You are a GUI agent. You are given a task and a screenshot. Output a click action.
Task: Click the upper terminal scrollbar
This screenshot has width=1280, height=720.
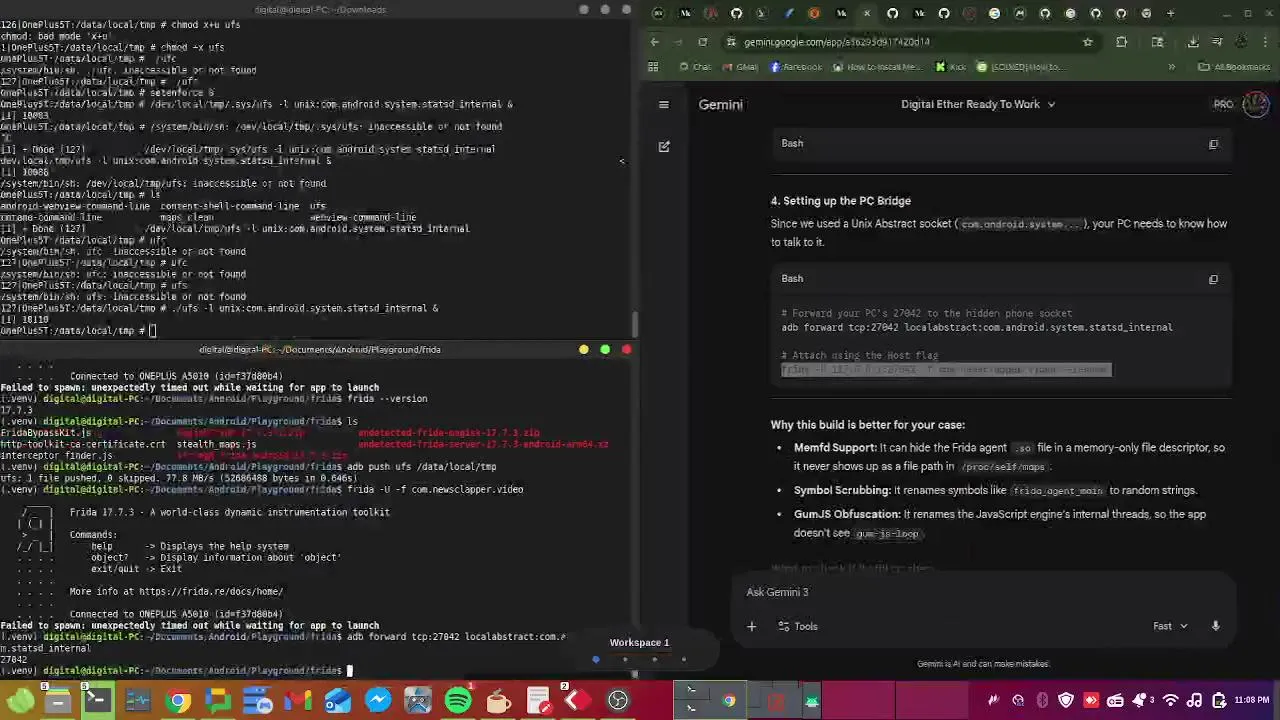(634, 325)
